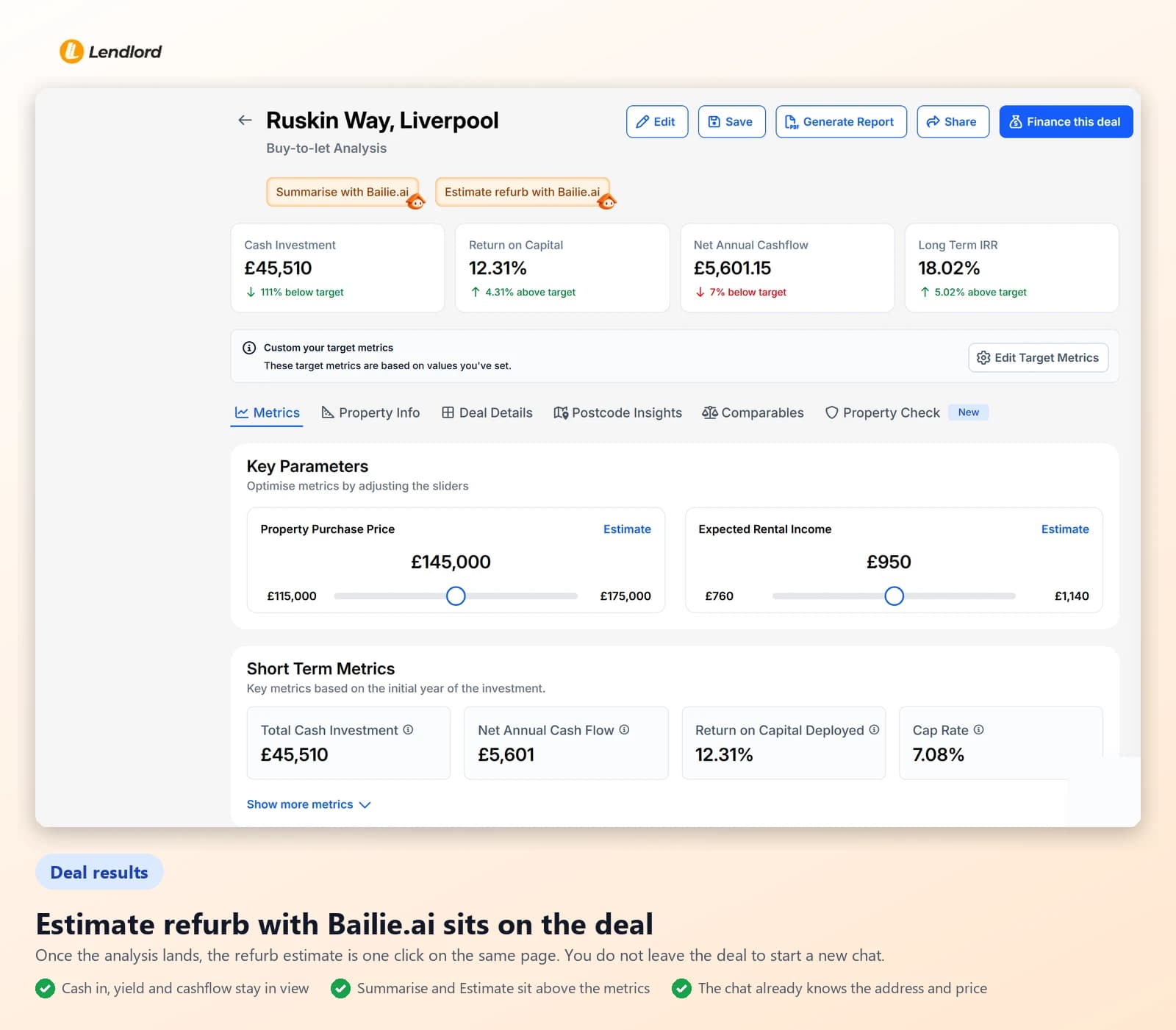
Task: Click Estimate refurb with Bailie.ai
Action: pyautogui.click(x=522, y=192)
